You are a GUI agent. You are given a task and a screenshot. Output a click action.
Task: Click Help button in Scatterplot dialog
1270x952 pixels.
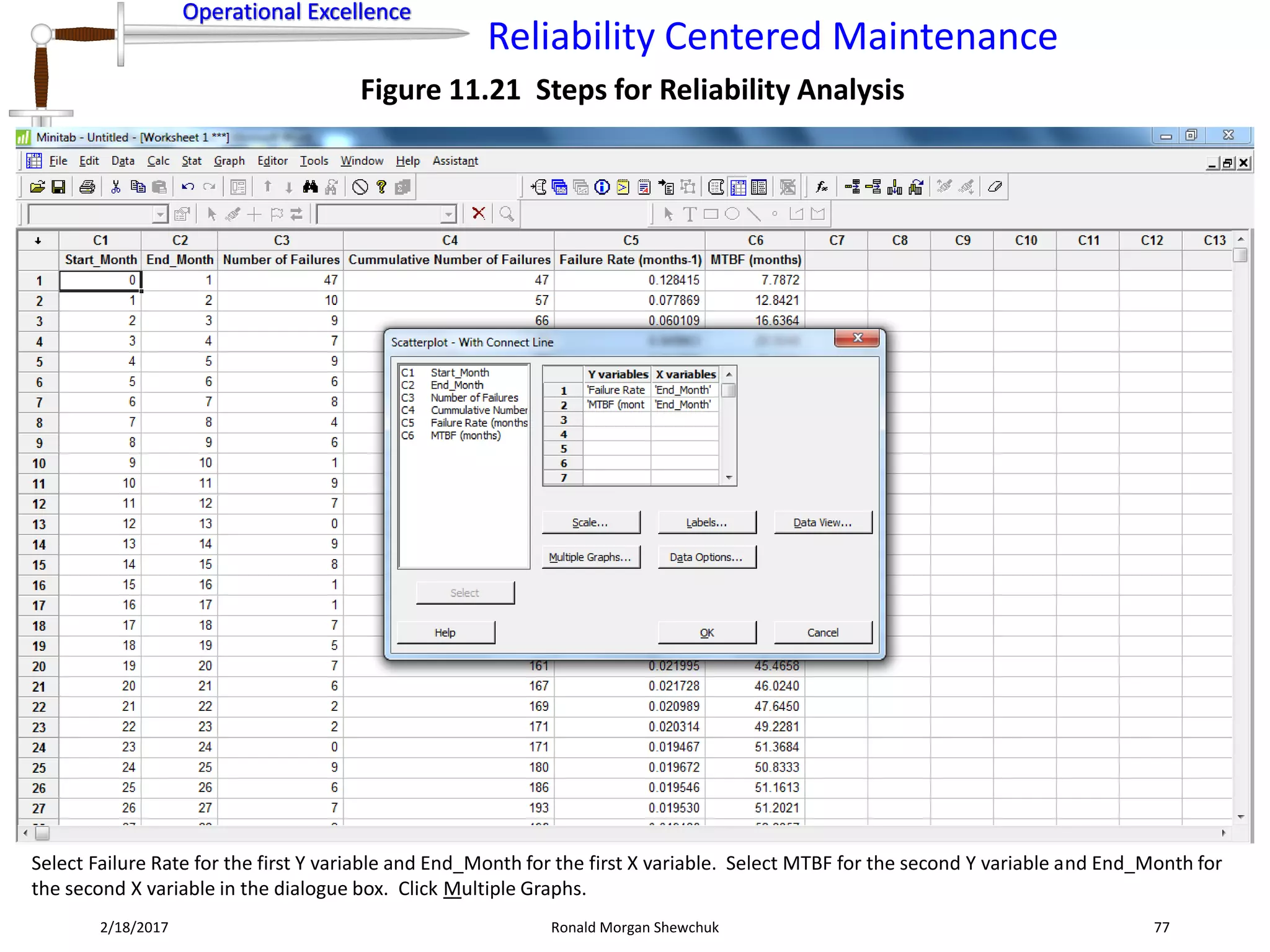click(445, 633)
